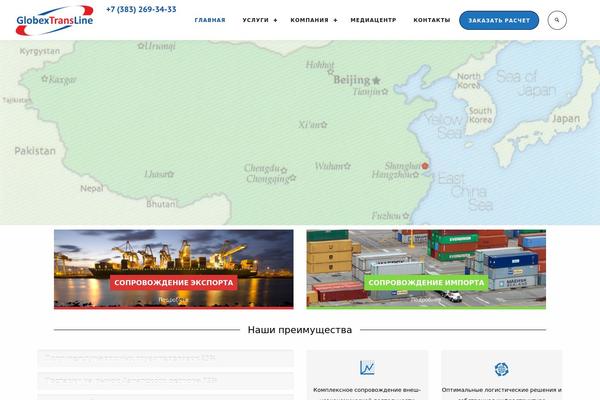The image size is (600, 400).
Task: Click the Pakistan label on map
Action: 35,151
